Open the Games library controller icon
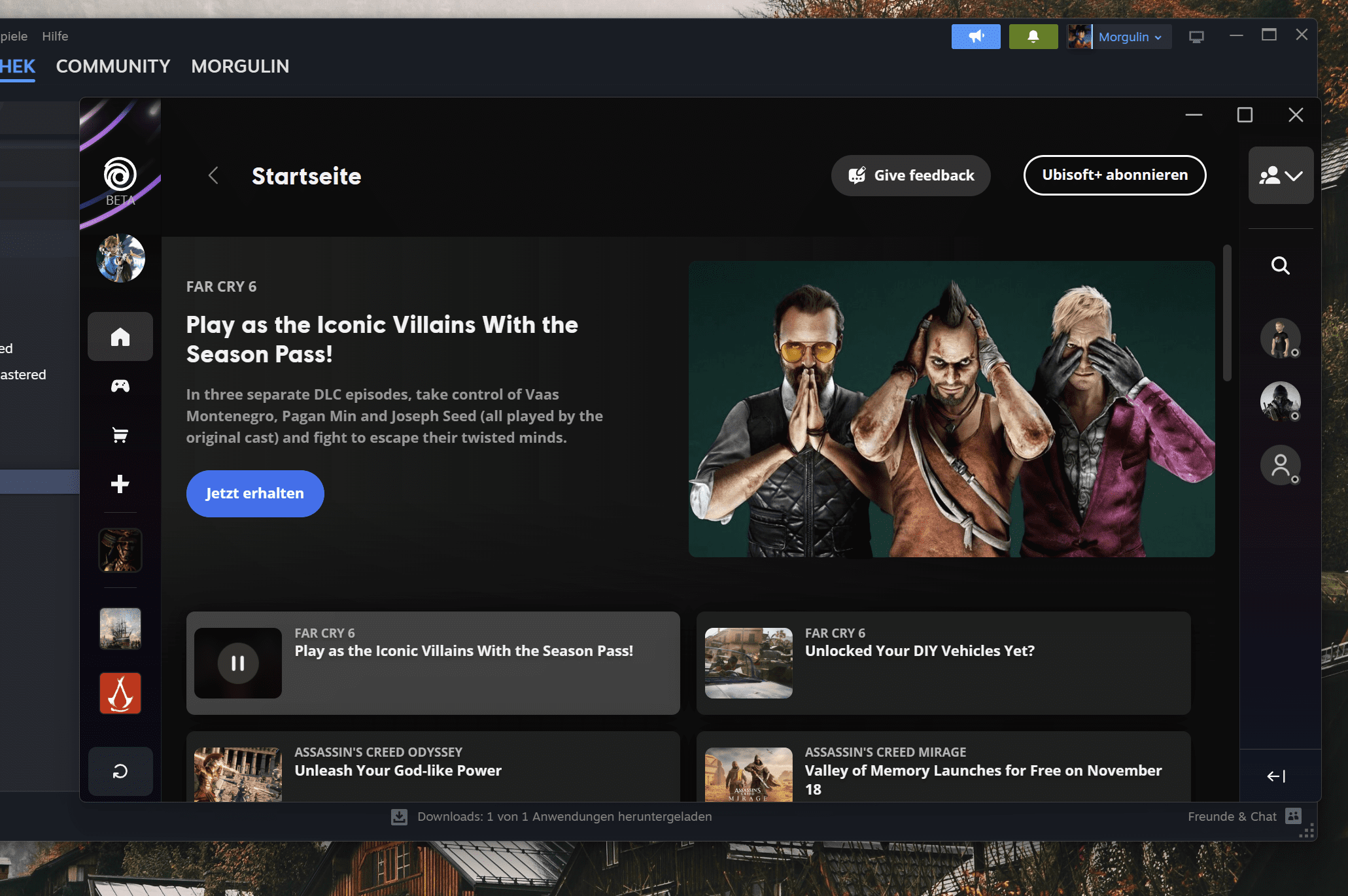This screenshot has width=1348, height=896. tap(120, 386)
